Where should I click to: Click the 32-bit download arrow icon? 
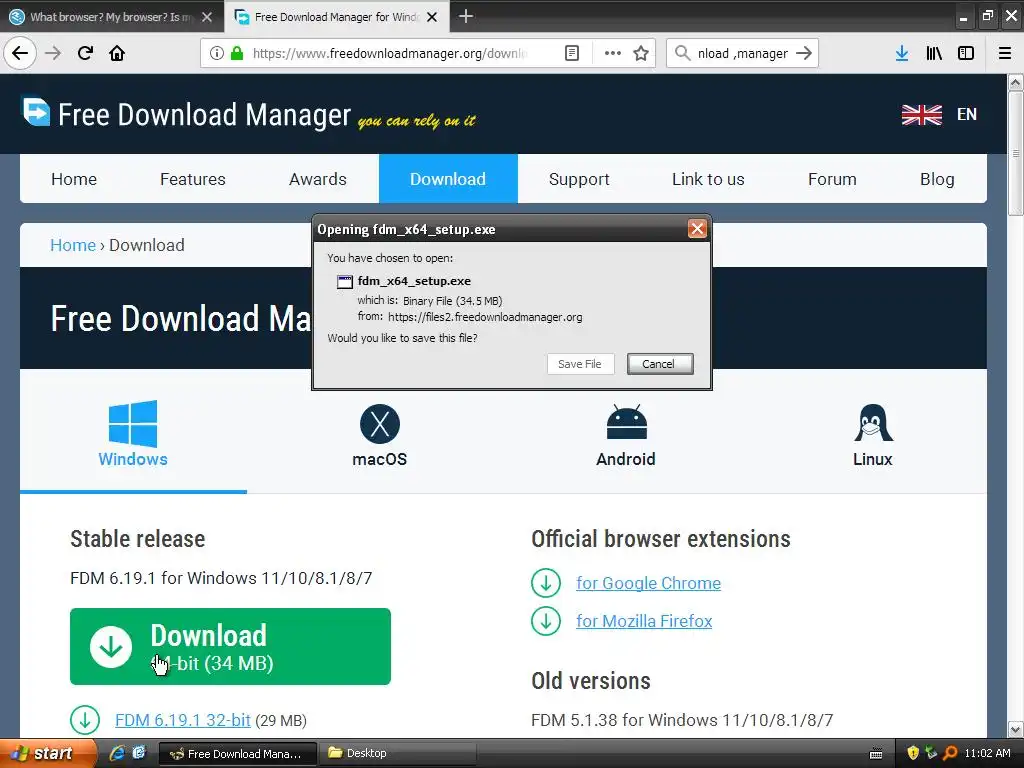[85, 720]
